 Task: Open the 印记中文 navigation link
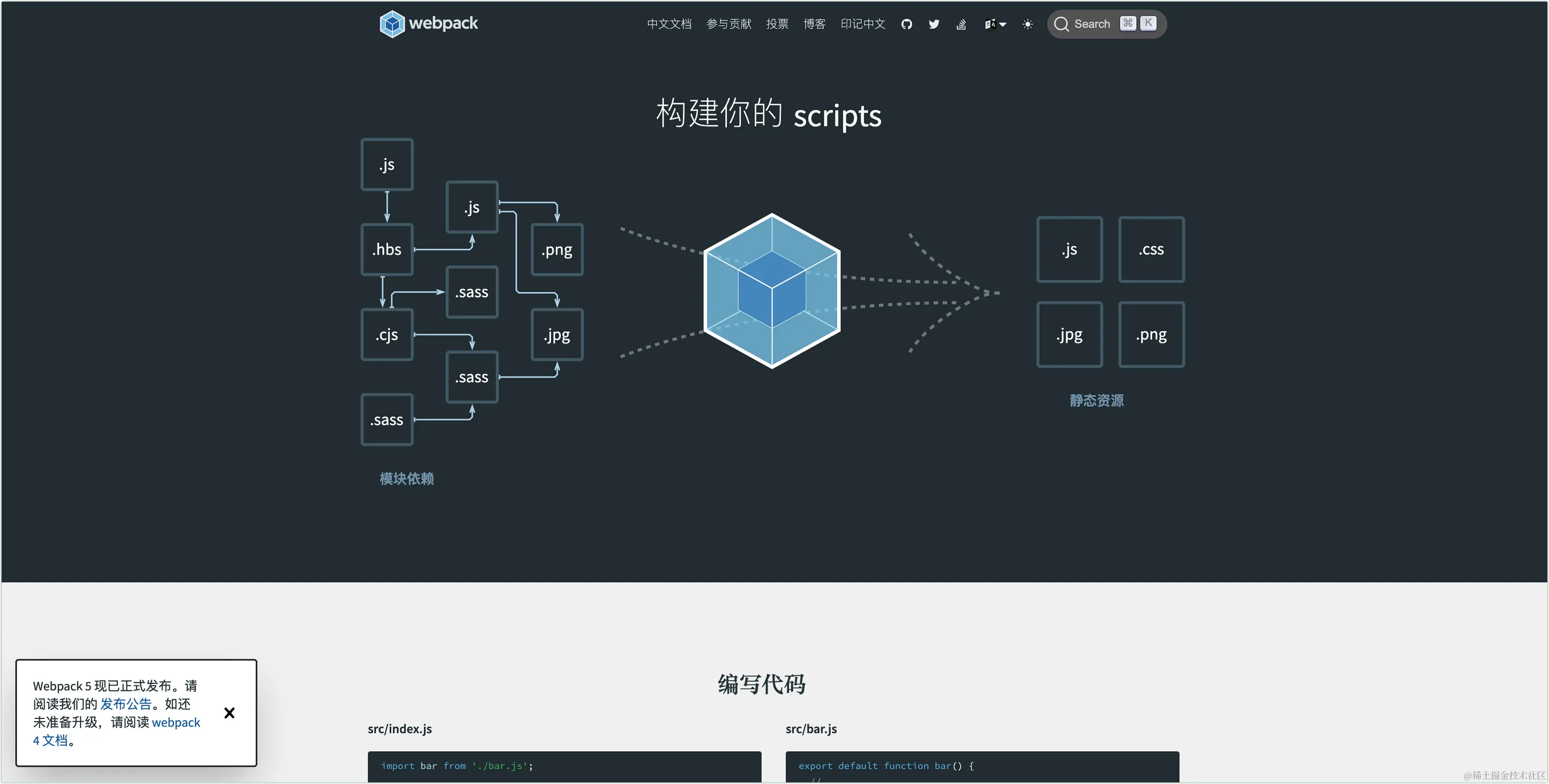point(863,24)
